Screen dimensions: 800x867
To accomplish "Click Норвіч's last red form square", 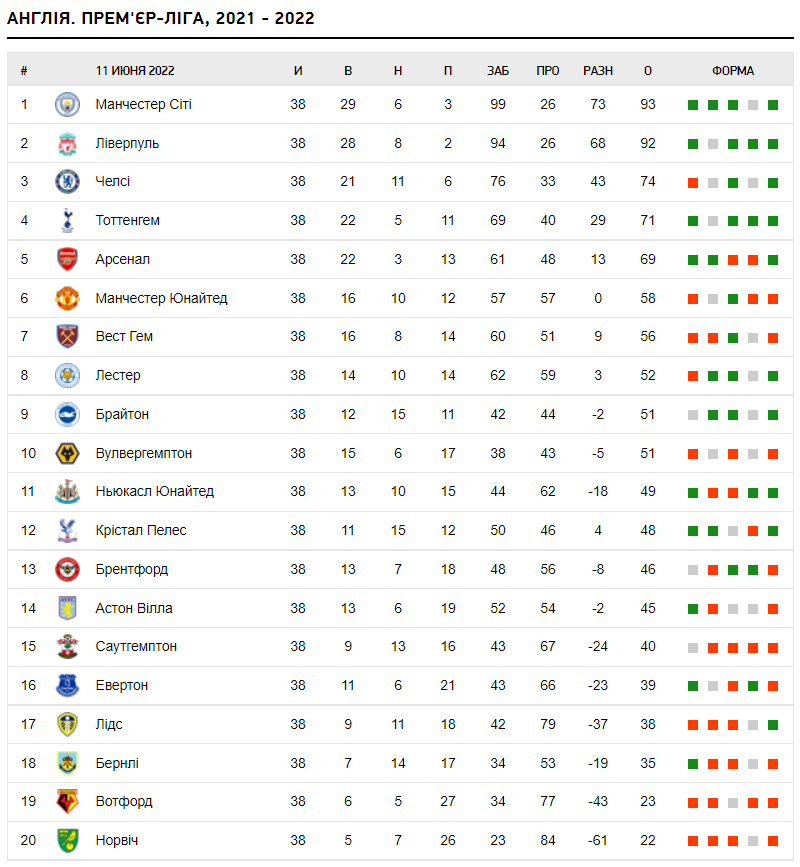I will pos(773,840).
